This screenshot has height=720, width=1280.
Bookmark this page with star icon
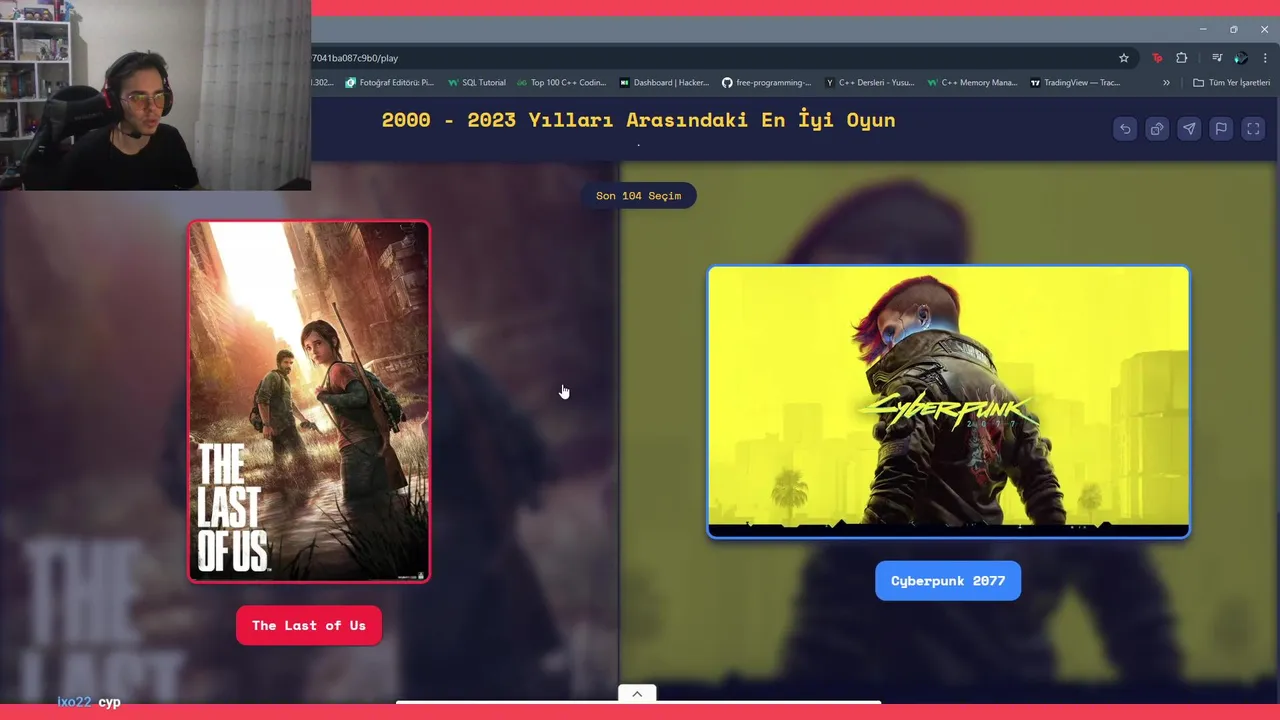[x=1124, y=58]
